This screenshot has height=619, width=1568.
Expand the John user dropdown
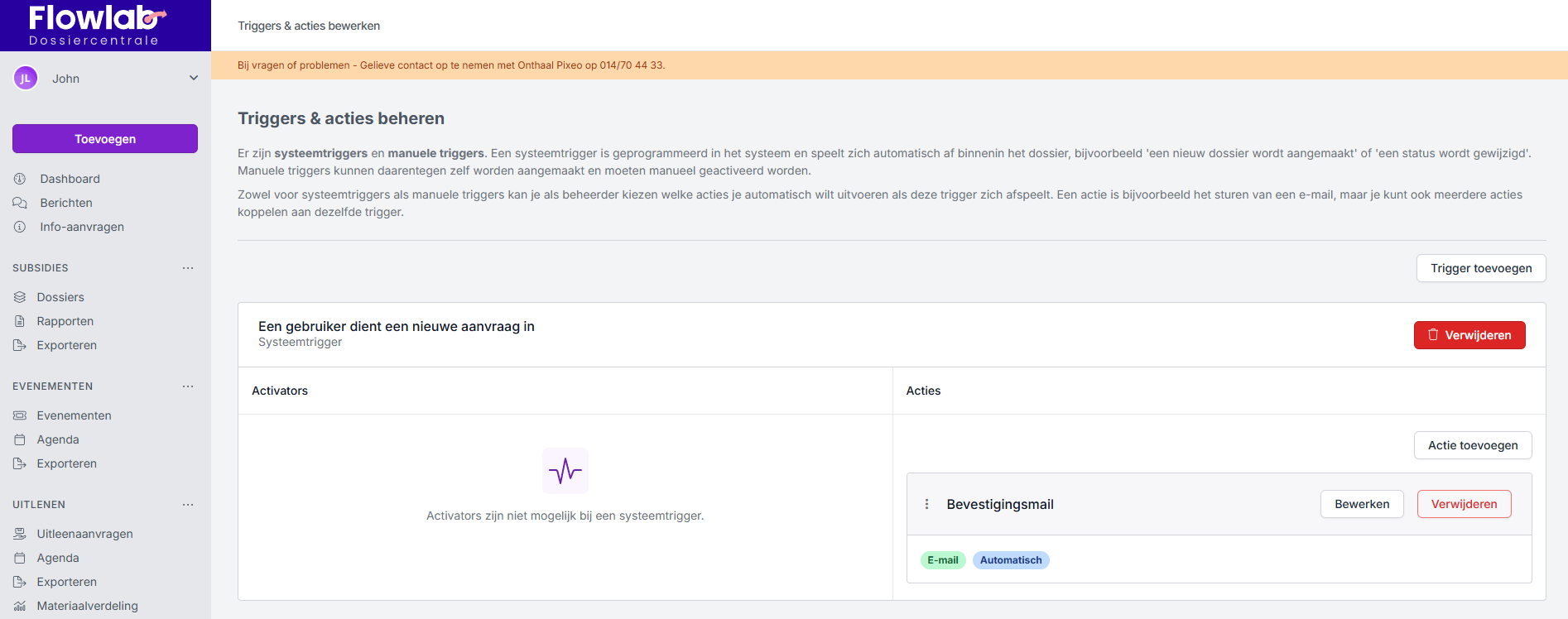193,79
